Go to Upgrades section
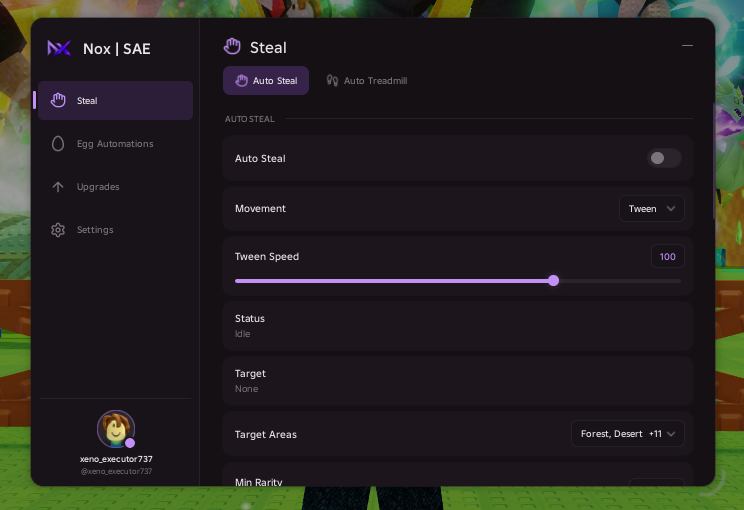 [x=115, y=187]
